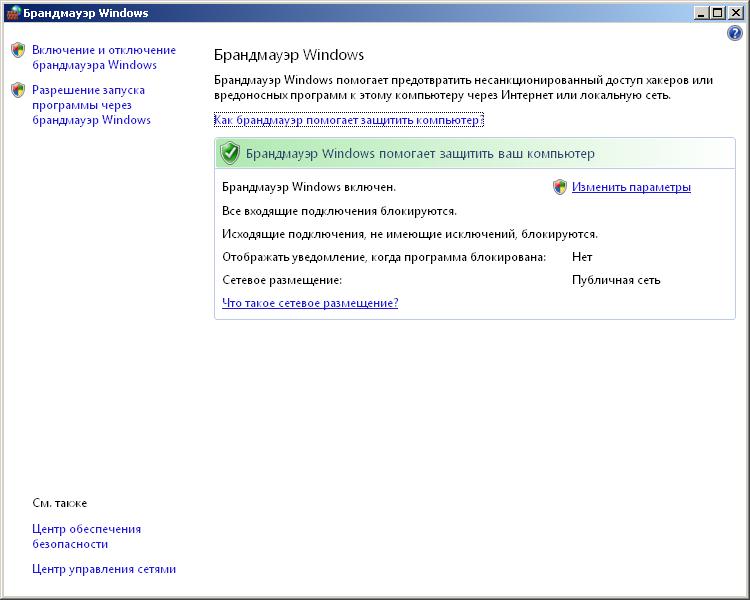Click 'Исходящие подключения, не имеющие исключений' line
750x600 pixels.
(410, 234)
